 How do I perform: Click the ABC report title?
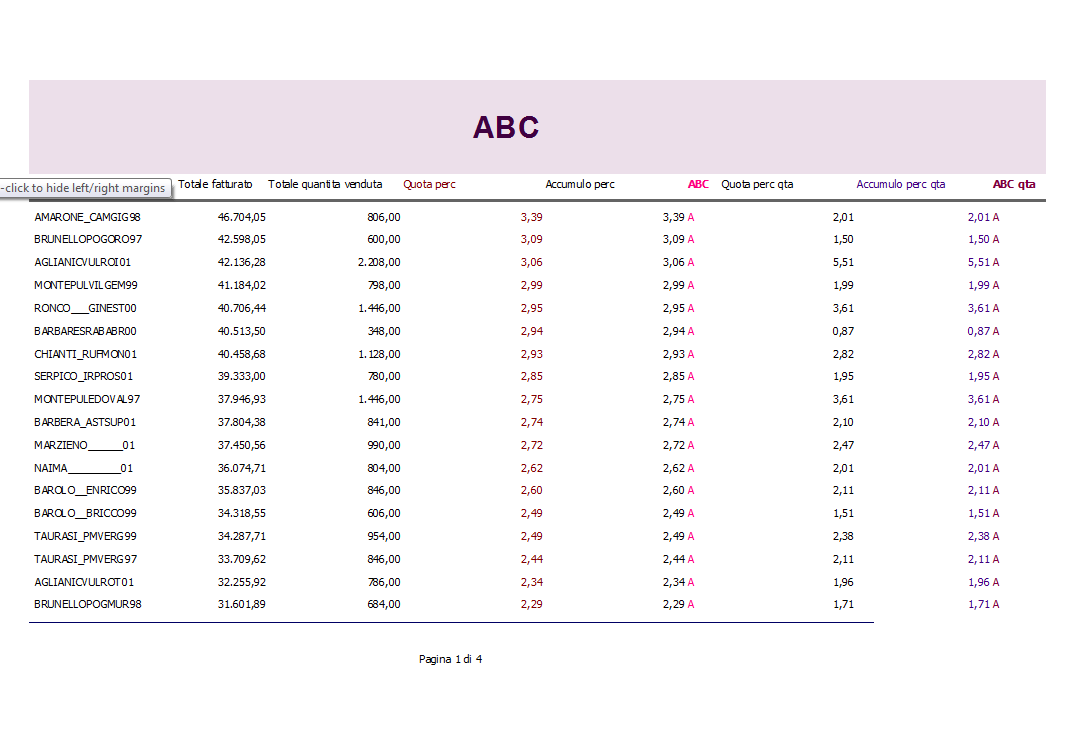(x=506, y=127)
